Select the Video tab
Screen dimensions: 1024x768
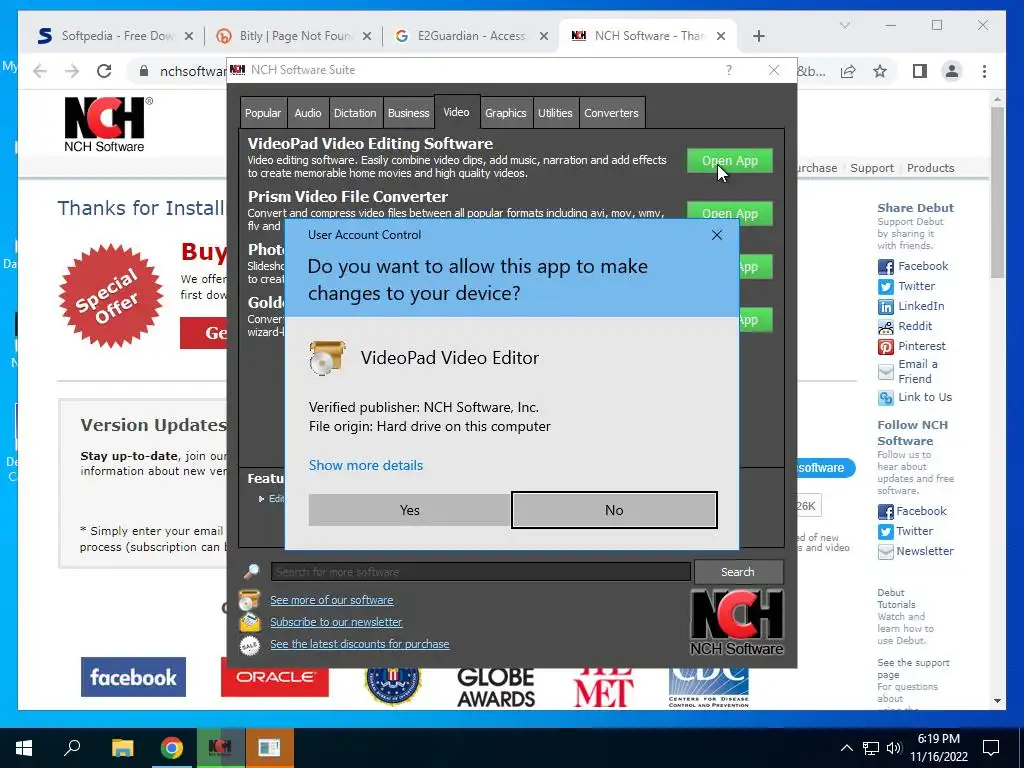(x=456, y=112)
